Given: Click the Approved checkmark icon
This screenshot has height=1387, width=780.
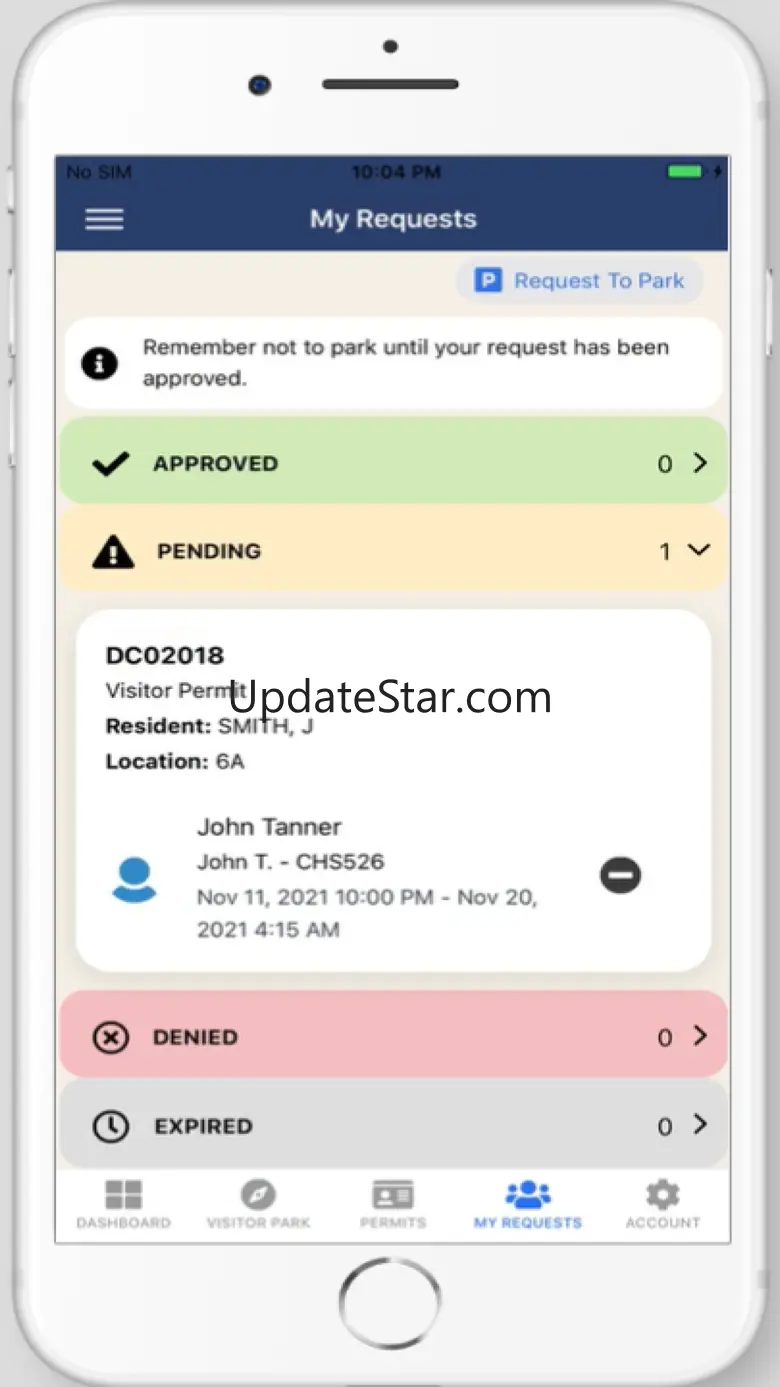Looking at the screenshot, I should [110, 464].
